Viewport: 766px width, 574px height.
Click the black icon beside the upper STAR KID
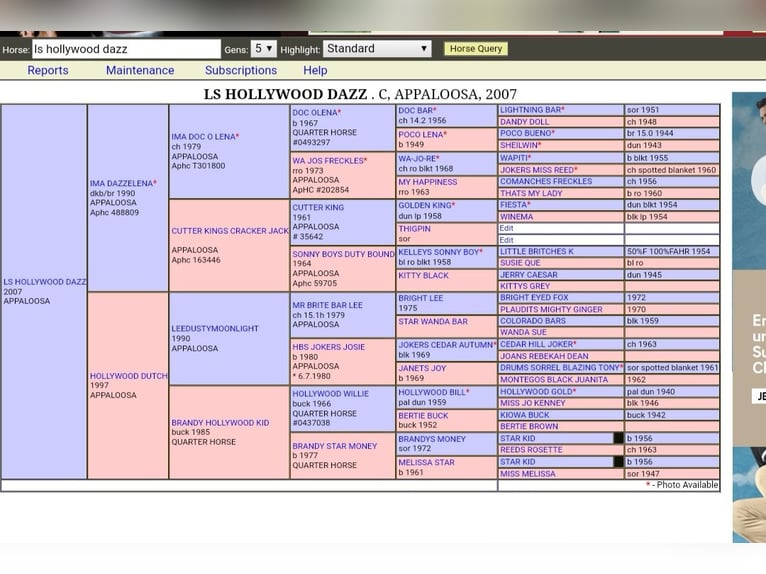coord(618,438)
